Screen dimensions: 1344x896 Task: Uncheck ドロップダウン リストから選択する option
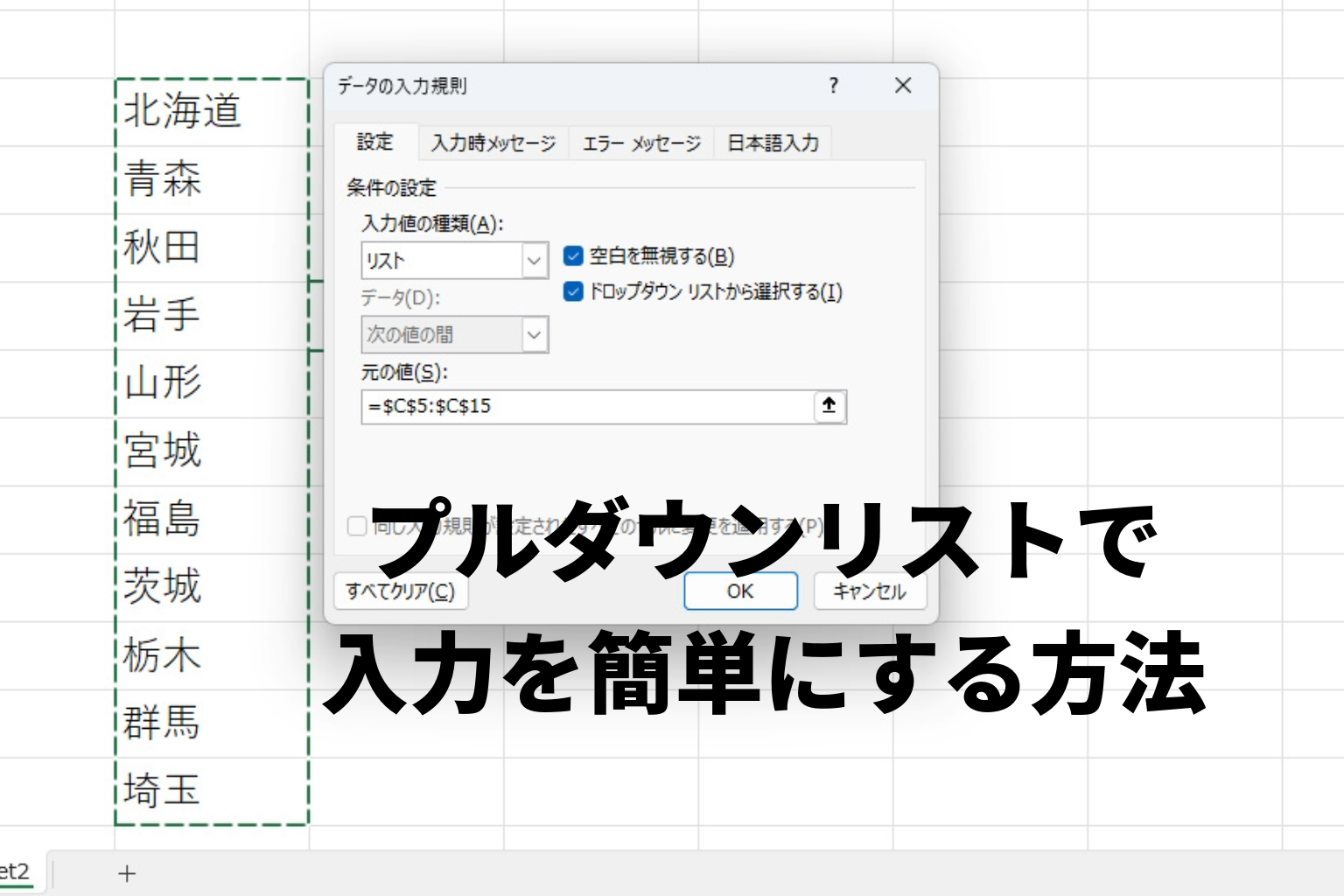pos(573,291)
